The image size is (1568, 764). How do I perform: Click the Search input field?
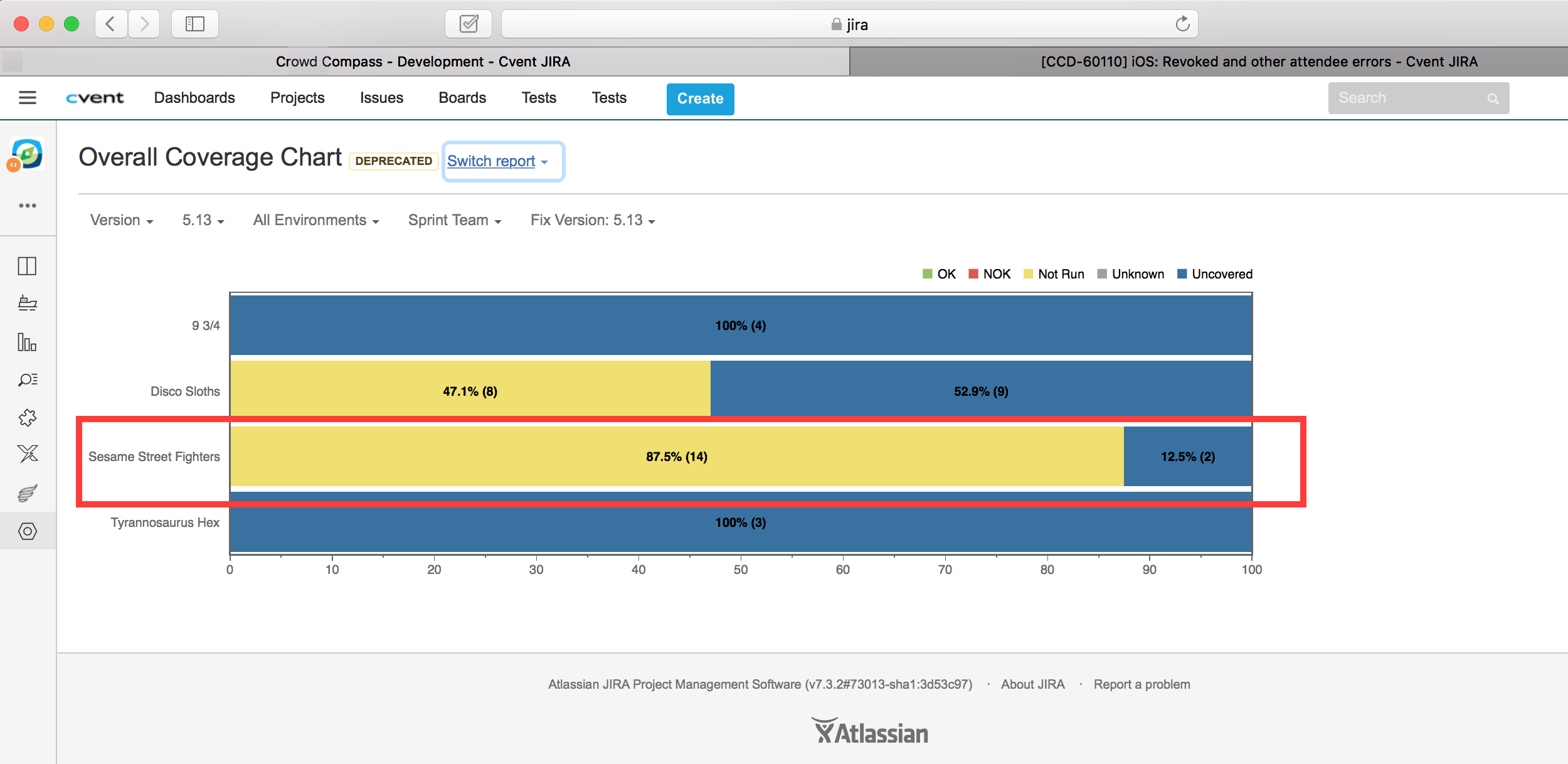pos(1411,98)
